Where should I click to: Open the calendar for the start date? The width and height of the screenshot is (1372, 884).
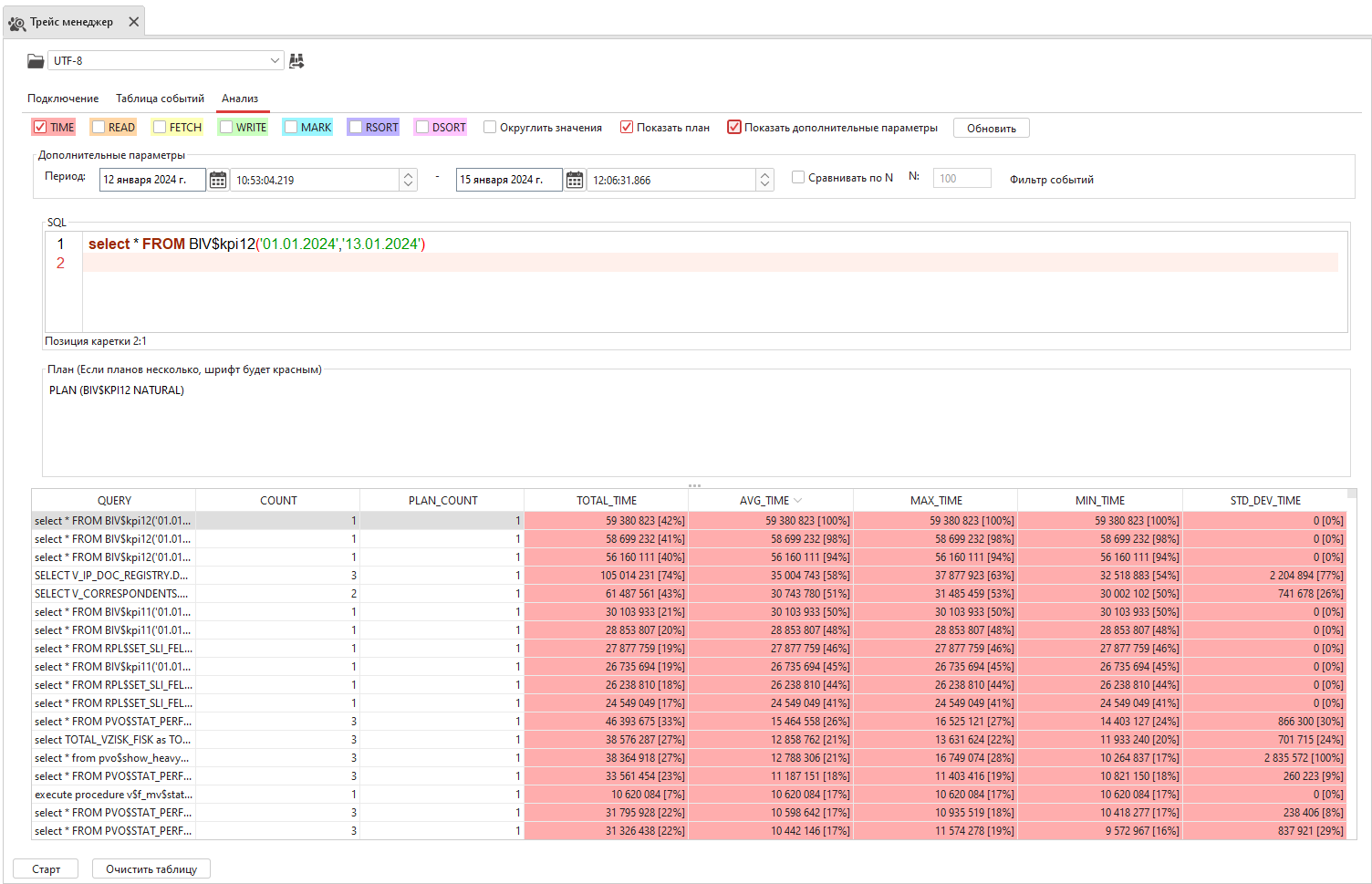point(218,179)
